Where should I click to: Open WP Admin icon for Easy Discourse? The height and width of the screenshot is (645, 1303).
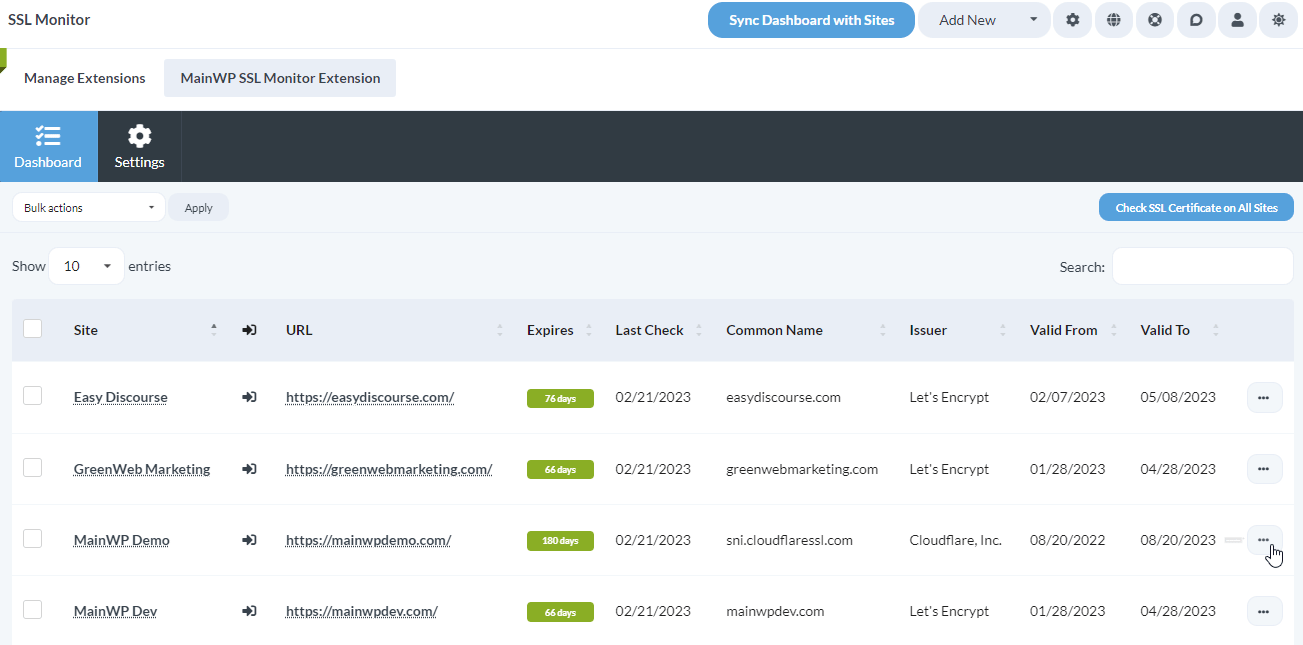(249, 396)
